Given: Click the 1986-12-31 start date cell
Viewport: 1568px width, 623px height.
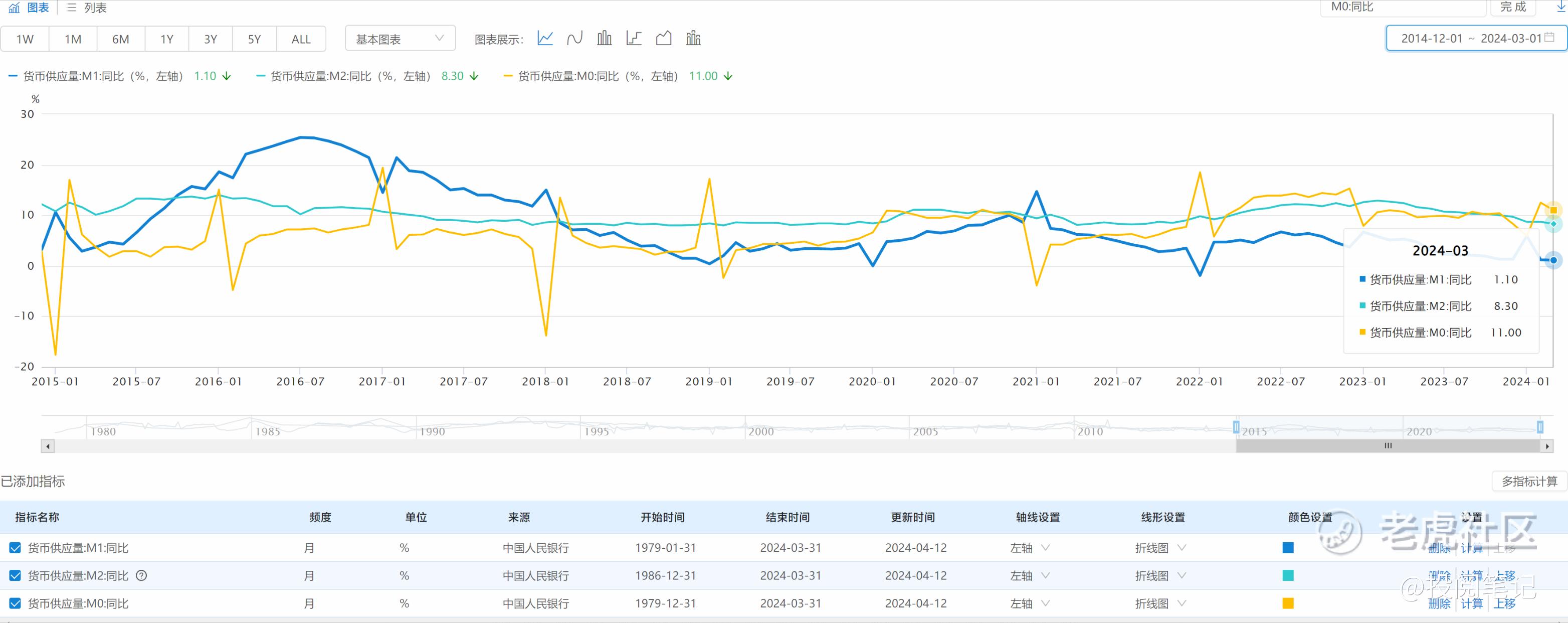Looking at the screenshot, I should coord(665,575).
